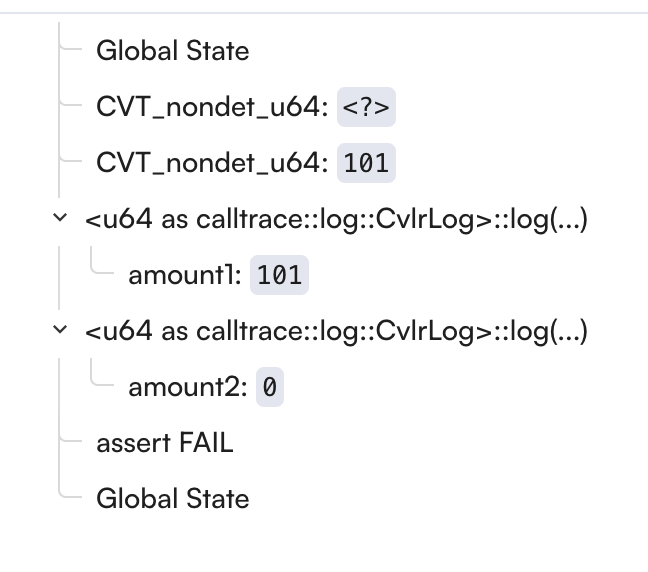The width and height of the screenshot is (648, 572).
Task: Click the 101 value badge of amount1
Action: [279, 275]
